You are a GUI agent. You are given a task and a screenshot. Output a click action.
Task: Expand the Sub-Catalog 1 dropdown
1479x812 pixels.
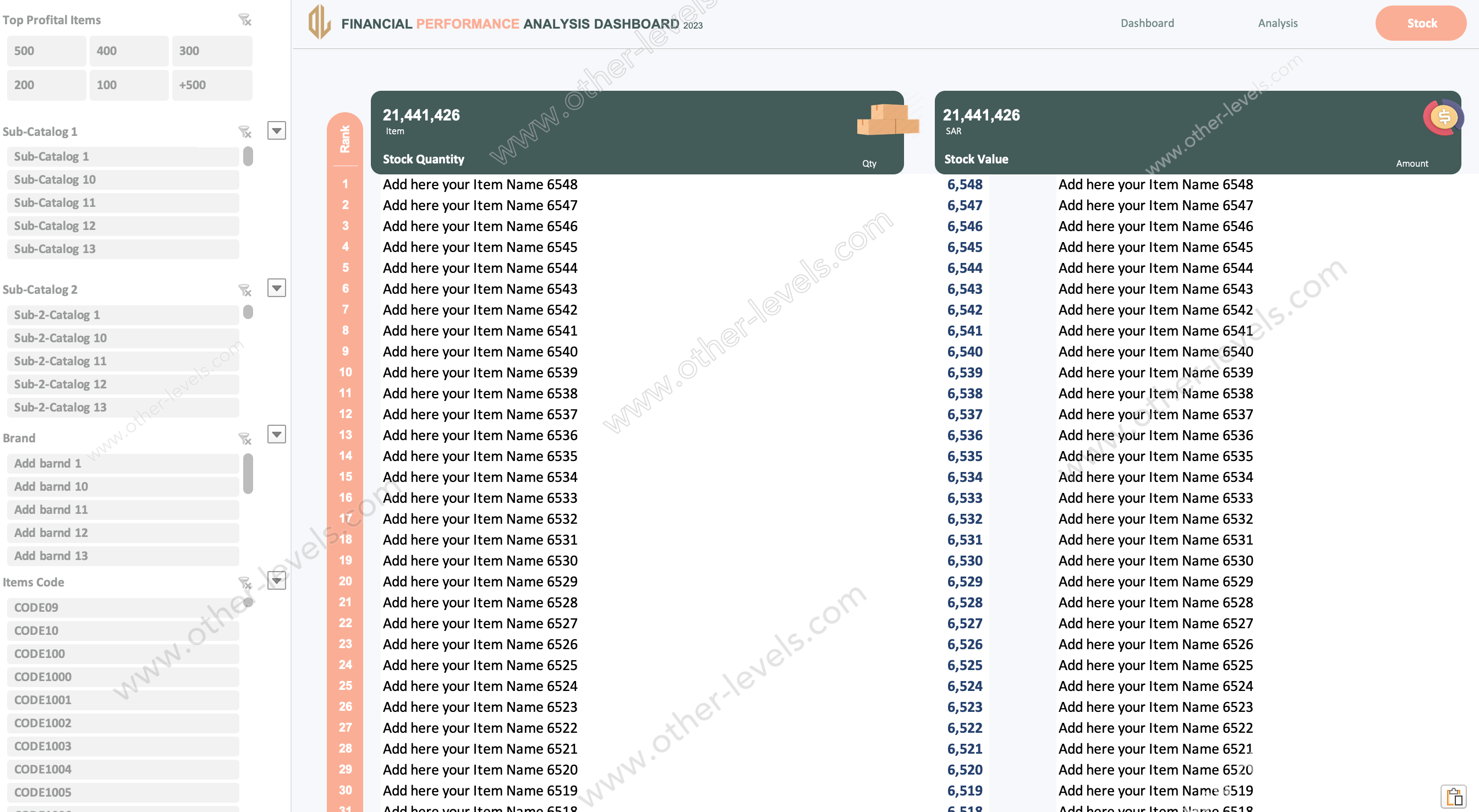[x=277, y=131]
